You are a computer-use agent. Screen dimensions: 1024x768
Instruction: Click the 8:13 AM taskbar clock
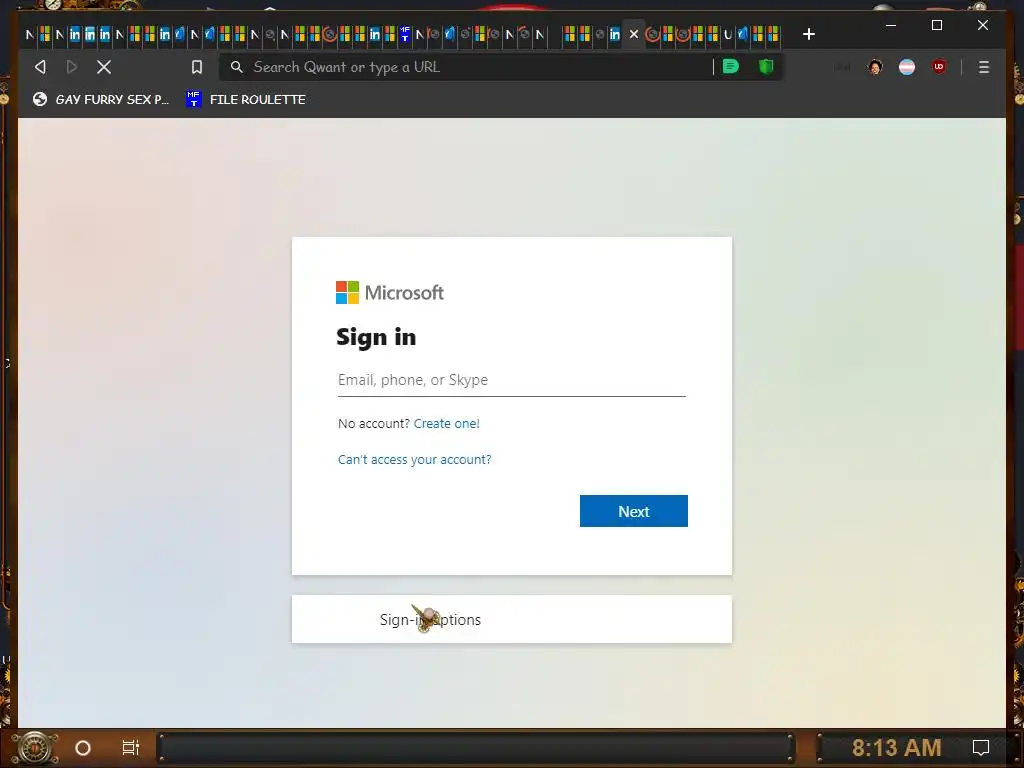point(896,747)
